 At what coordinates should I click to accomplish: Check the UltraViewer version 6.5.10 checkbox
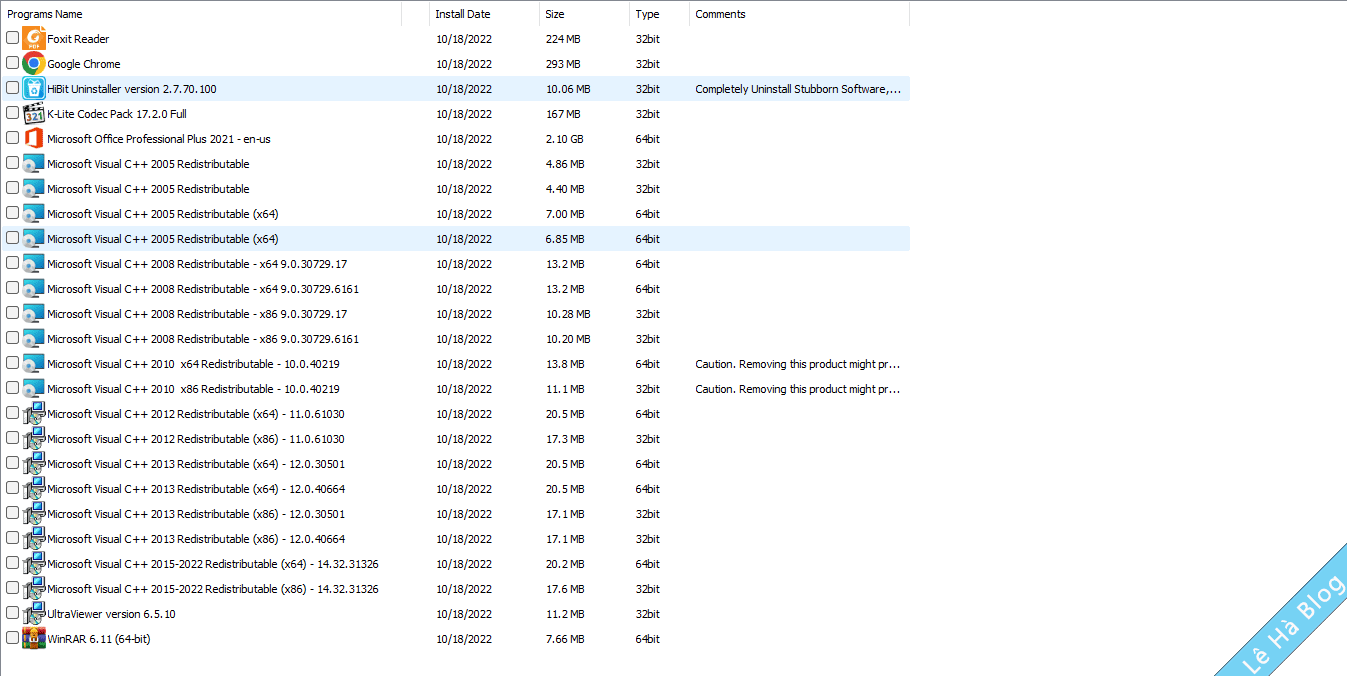point(12,613)
